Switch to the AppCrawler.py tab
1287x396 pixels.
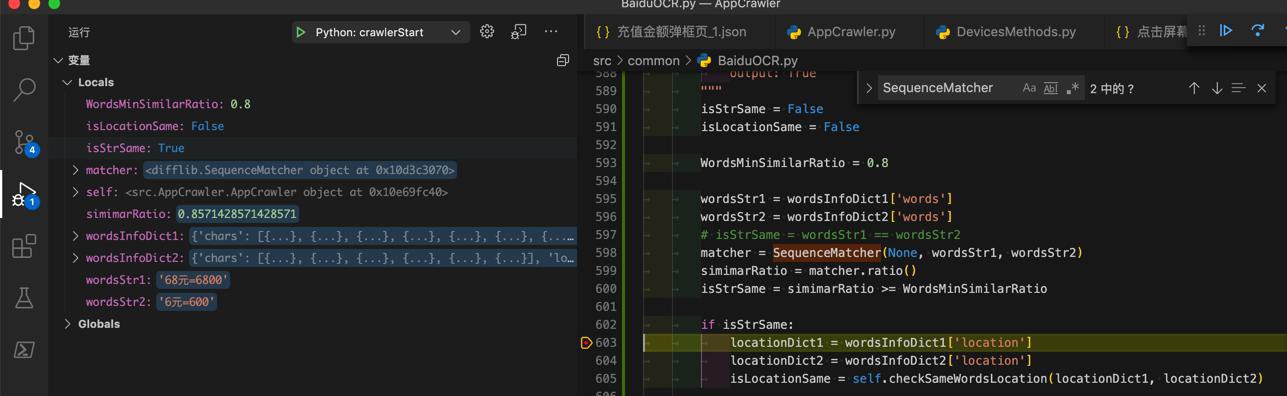841,32
